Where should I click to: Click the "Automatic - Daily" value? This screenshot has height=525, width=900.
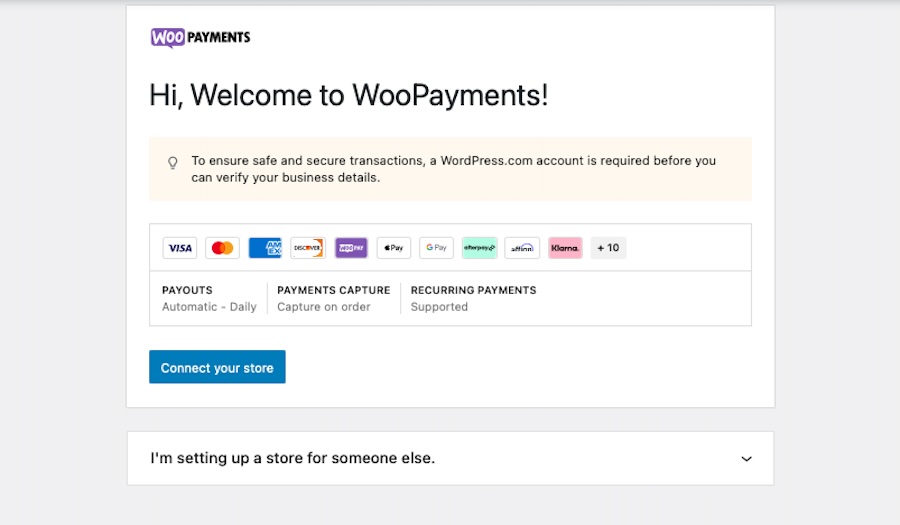[209, 307]
